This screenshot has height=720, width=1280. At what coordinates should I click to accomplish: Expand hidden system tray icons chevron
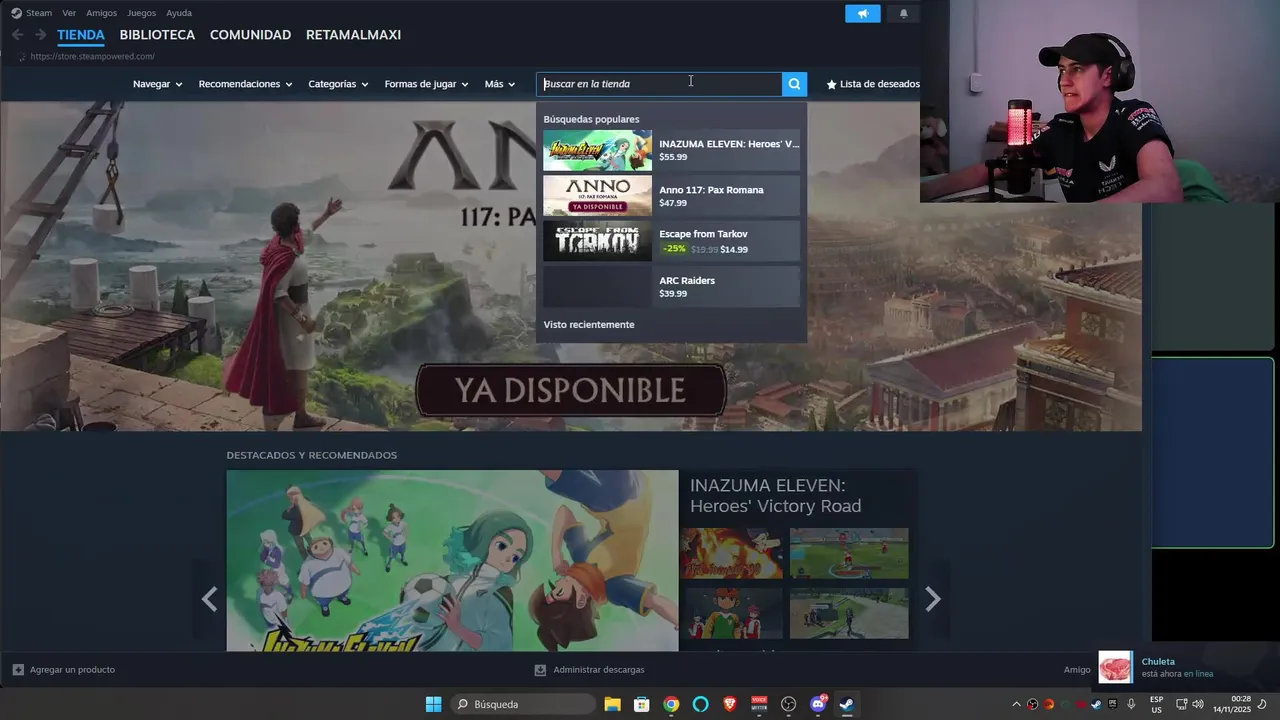[x=1016, y=704]
